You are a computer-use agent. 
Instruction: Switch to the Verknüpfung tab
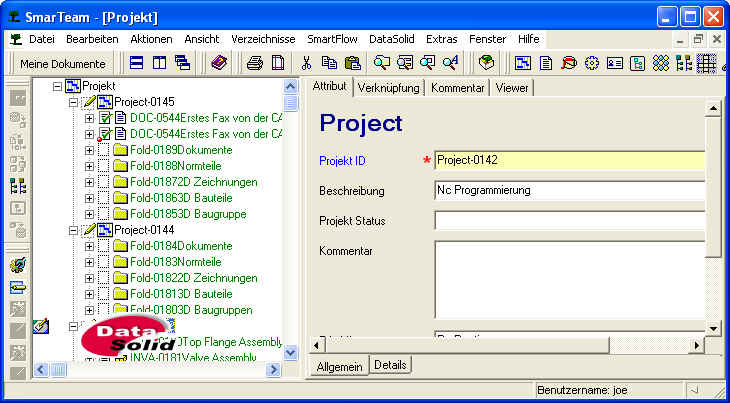tap(389, 88)
